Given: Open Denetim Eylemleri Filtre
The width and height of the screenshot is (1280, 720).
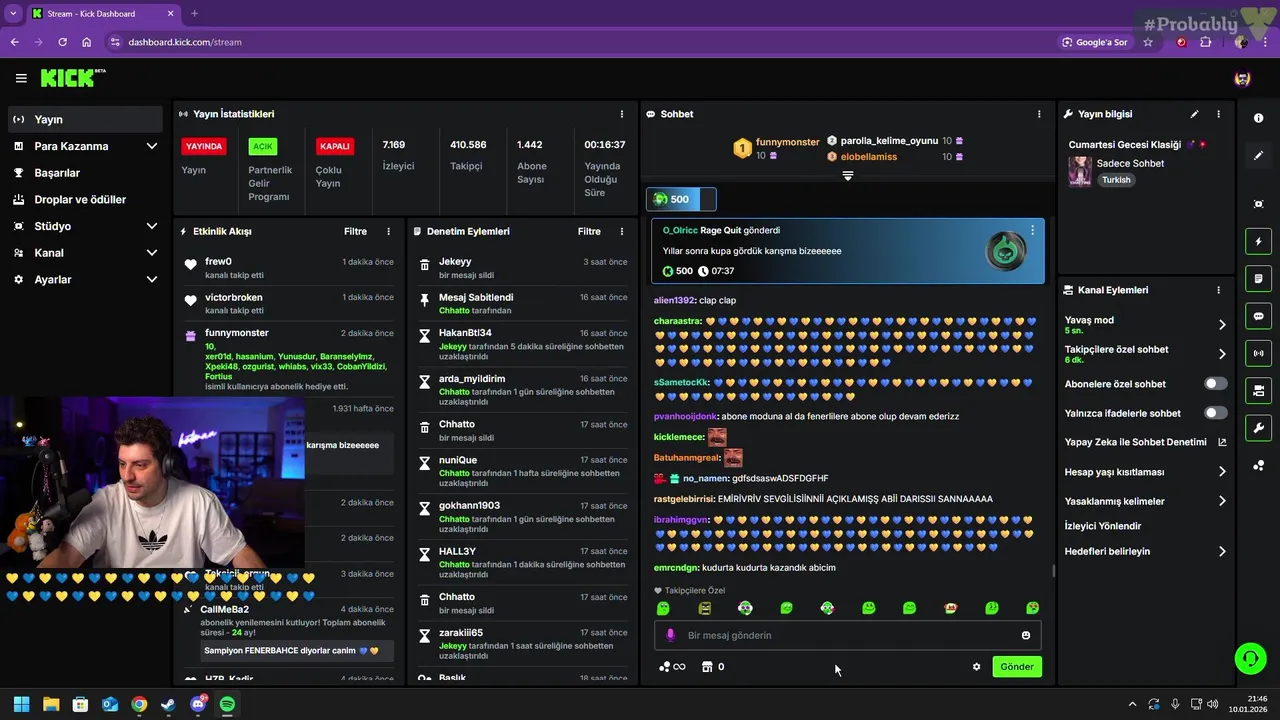Looking at the screenshot, I should pyautogui.click(x=589, y=231).
